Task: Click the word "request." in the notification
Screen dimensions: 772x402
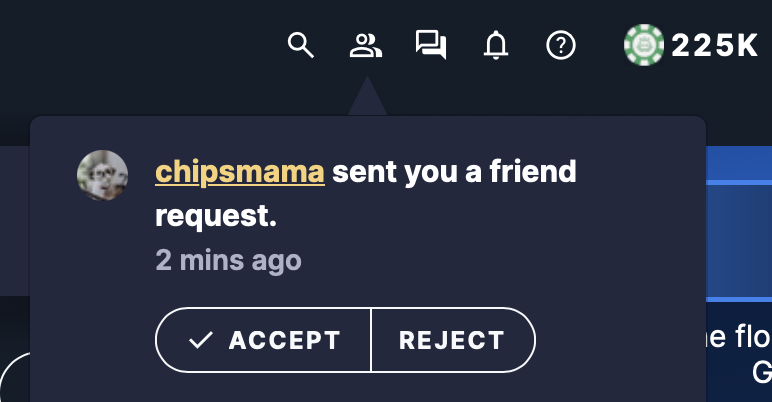Action: 216,216
